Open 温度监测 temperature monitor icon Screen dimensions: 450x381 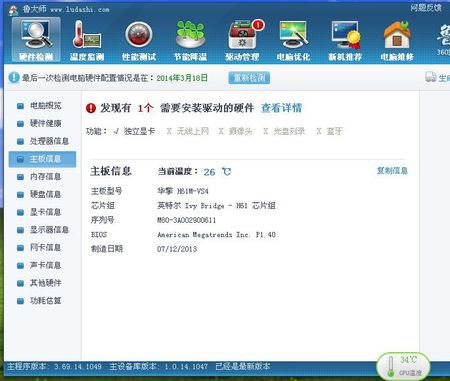coord(87,40)
